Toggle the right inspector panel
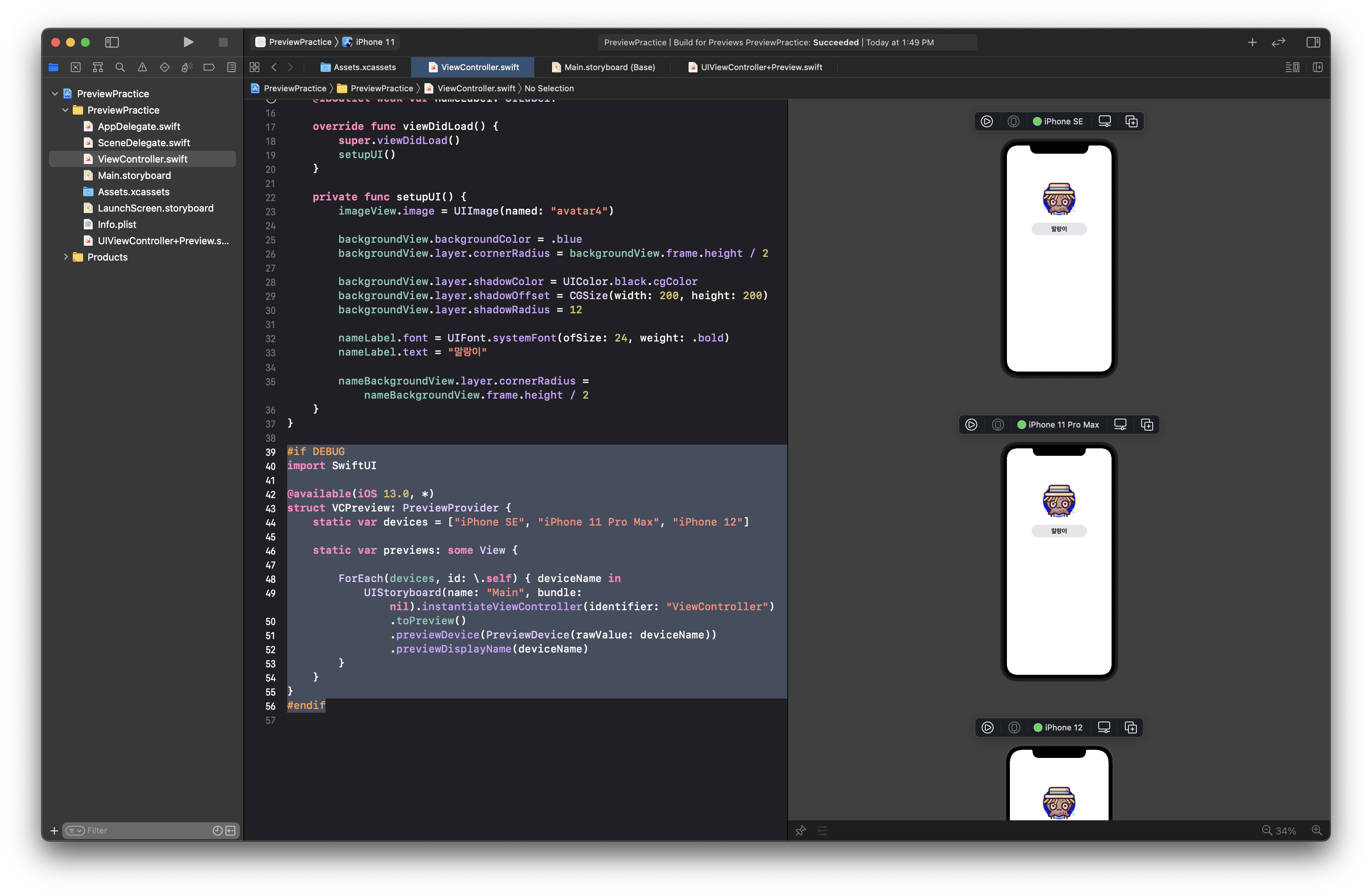The height and width of the screenshot is (896, 1372). point(1313,42)
